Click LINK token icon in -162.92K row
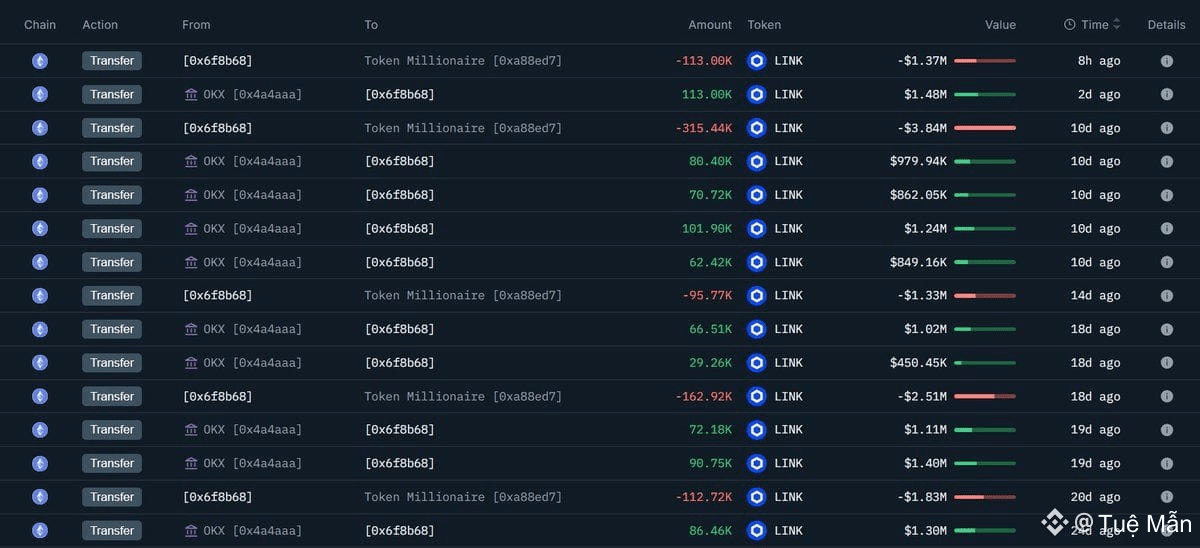 757,396
